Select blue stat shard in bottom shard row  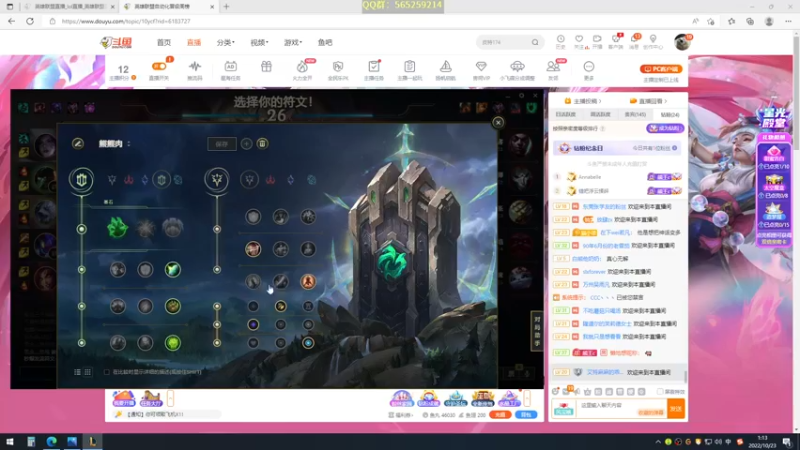point(308,343)
